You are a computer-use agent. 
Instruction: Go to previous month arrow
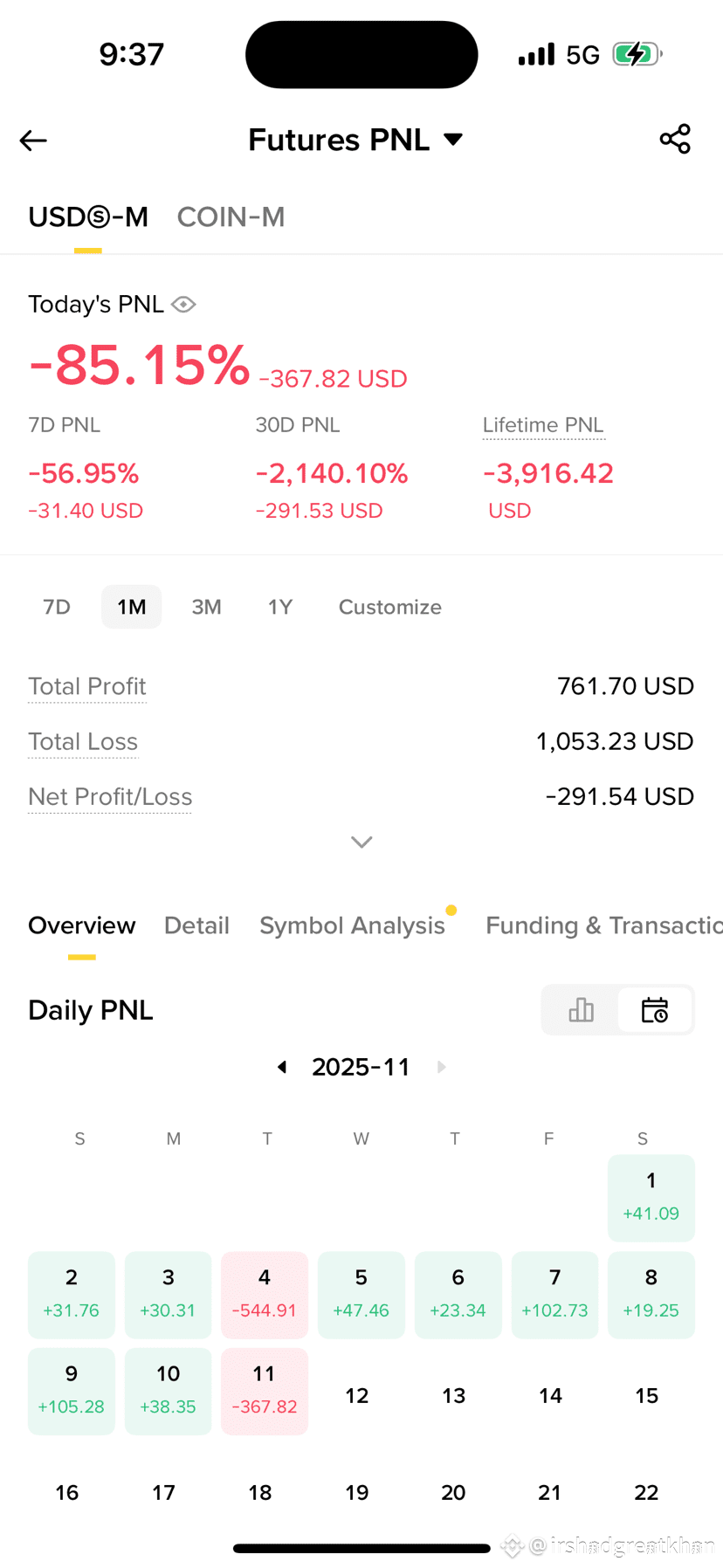point(282,1067)
